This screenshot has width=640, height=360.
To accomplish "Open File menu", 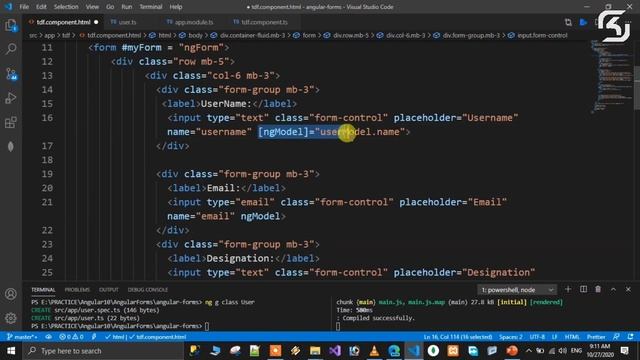I will click(24, 7).
